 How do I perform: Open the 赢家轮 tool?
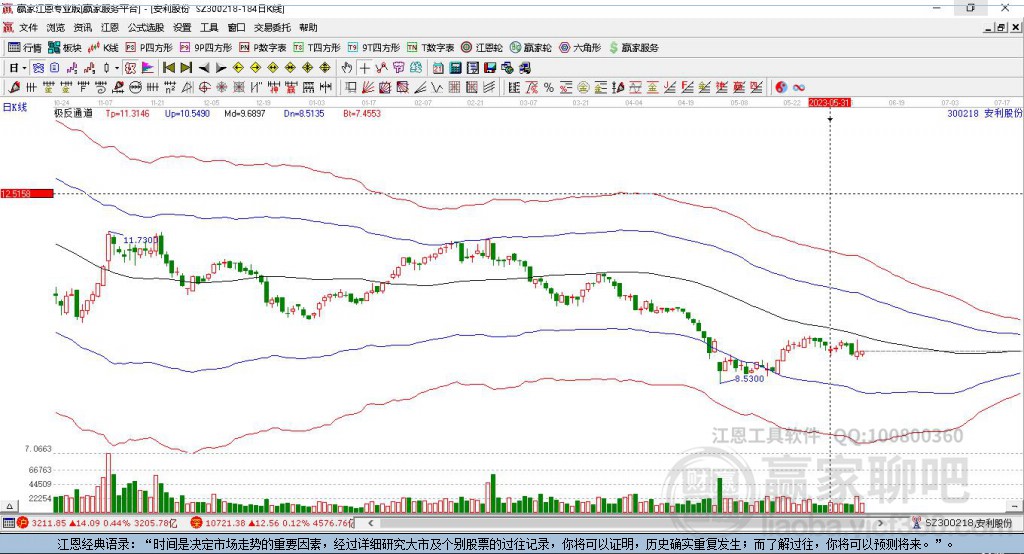coord(531,48)
